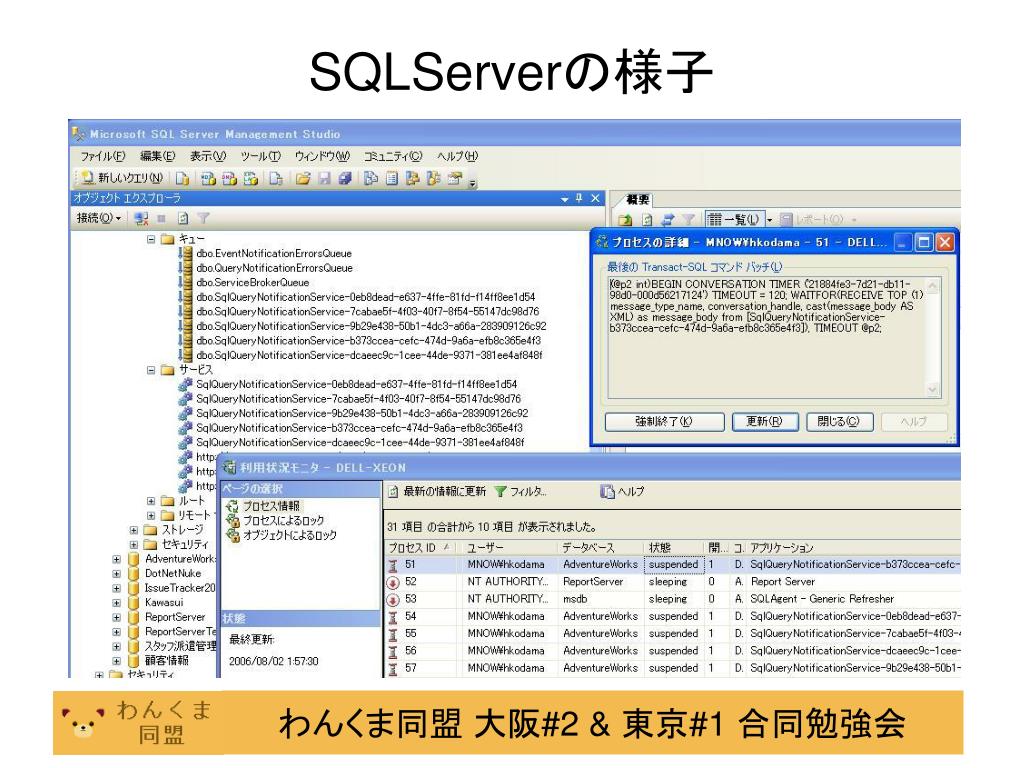Click the Registered Servers toolbar icon
Screen dimensions: 1024x768
(370, 178)
